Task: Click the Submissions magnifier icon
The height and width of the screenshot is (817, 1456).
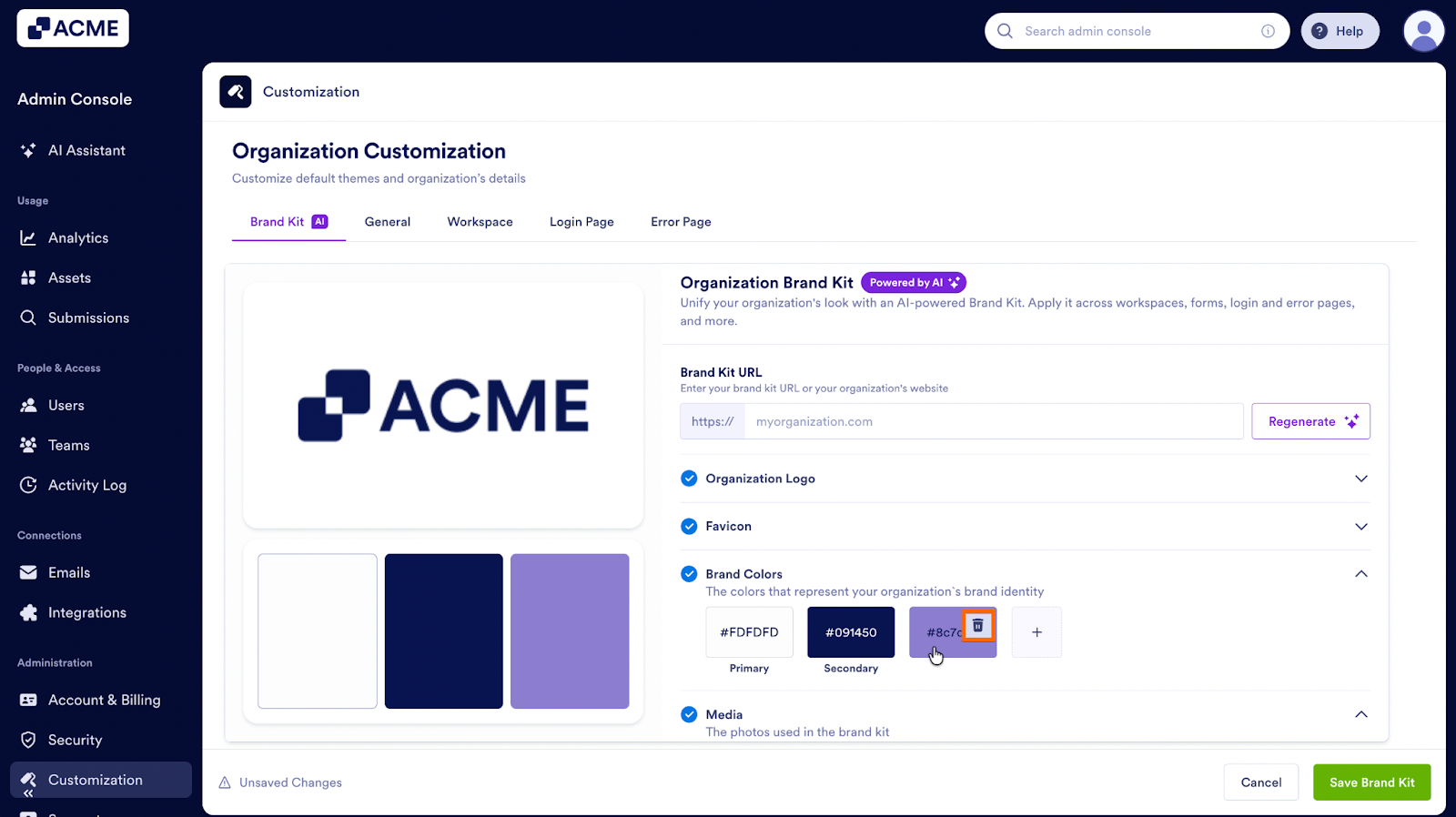Action: coord(28,318)
